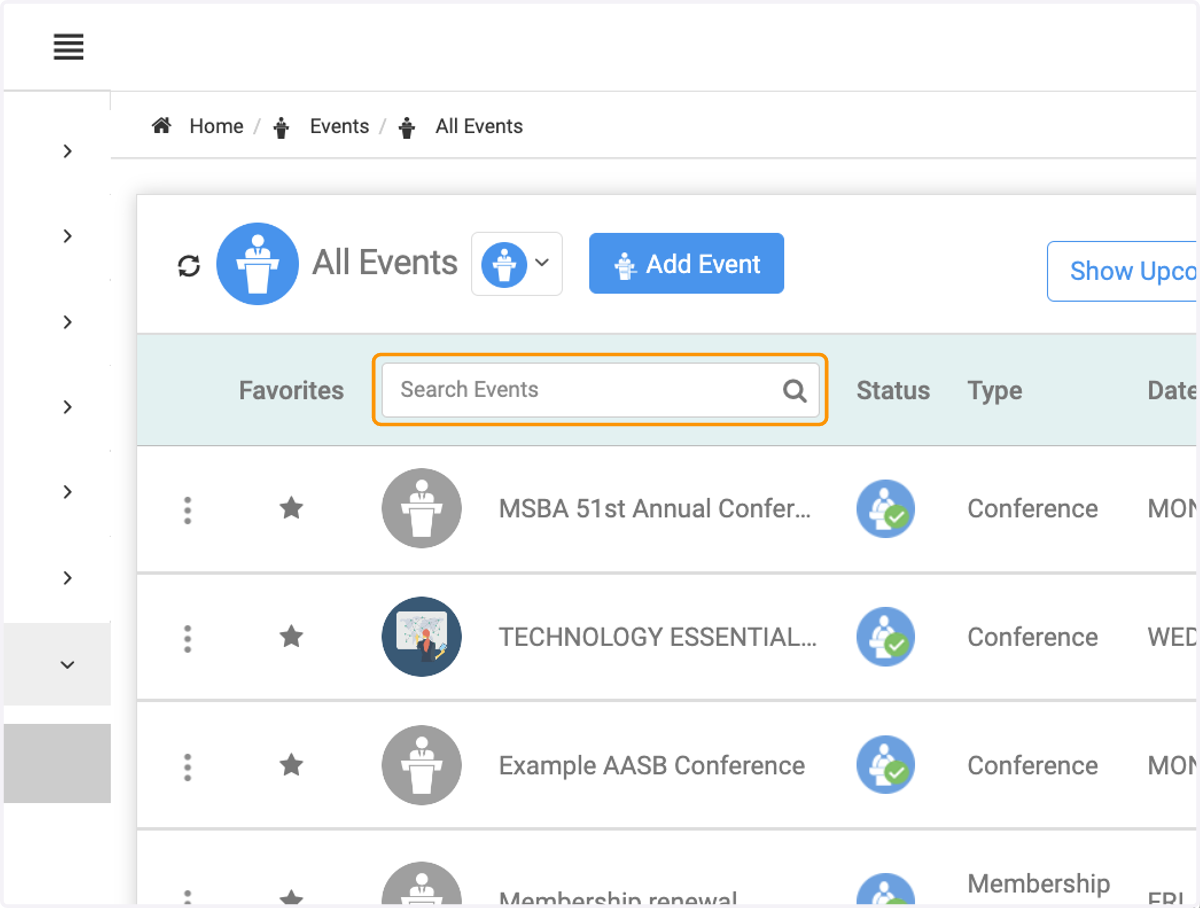Screen dimensions: 1200x908
Task: Expand the second sidebar chevron
Action: (67, 236)
